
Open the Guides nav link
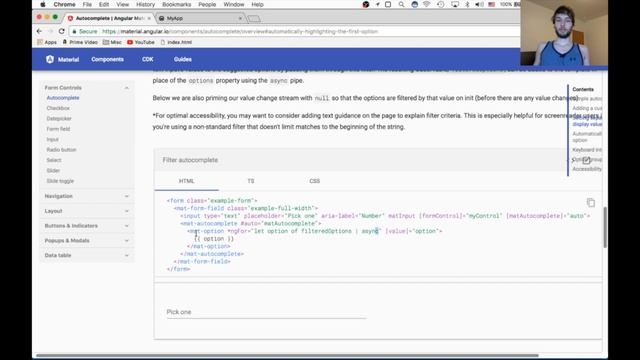coord(182,59)
